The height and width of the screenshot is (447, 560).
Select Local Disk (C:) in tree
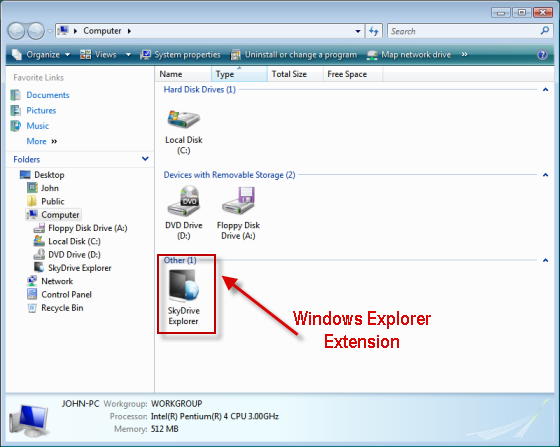[x=67, y=241]
